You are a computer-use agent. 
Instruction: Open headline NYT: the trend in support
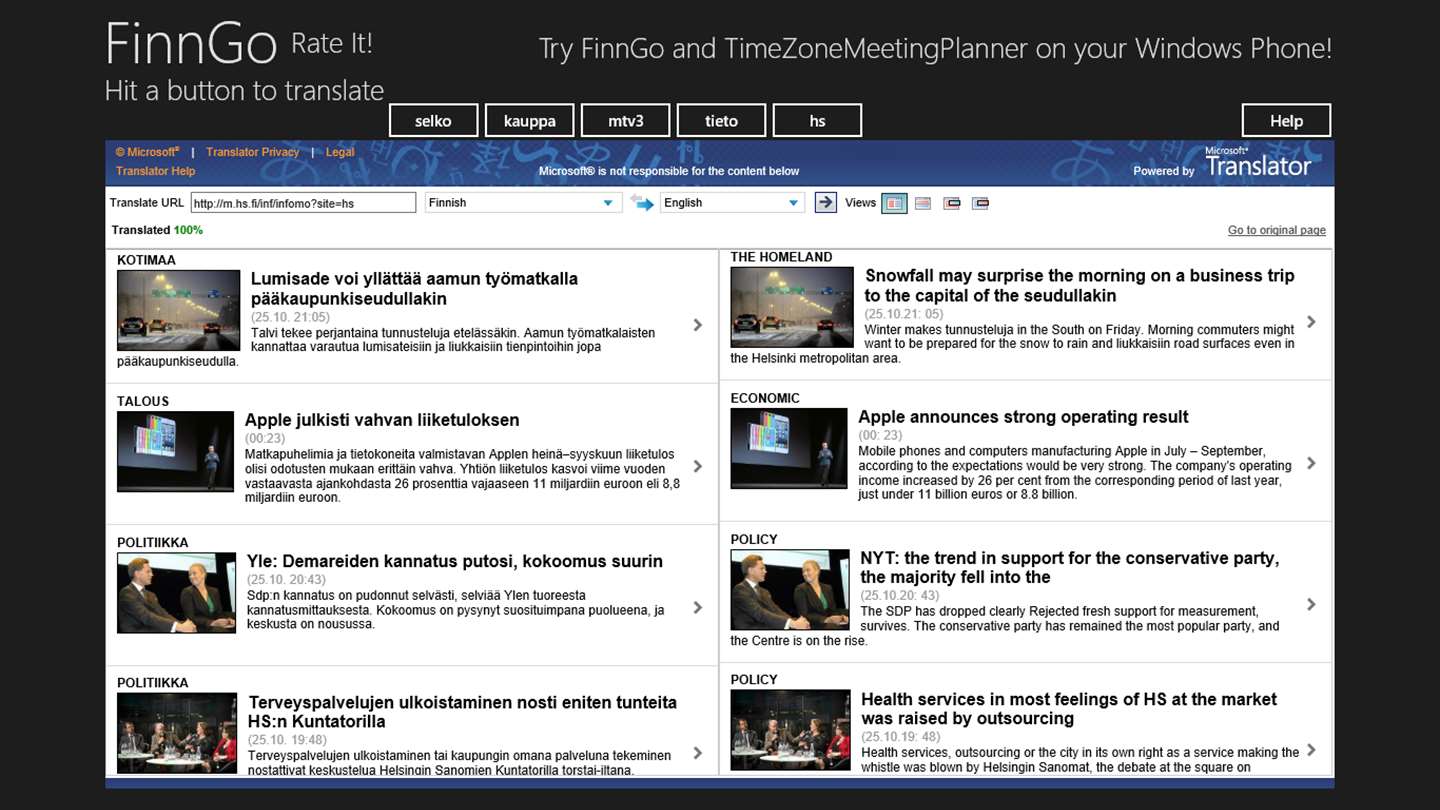point(1070,567)
